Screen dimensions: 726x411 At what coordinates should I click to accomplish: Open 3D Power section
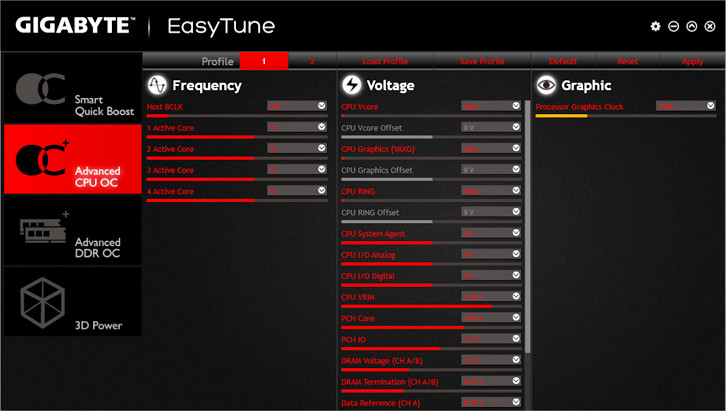(x=73, y=301)
